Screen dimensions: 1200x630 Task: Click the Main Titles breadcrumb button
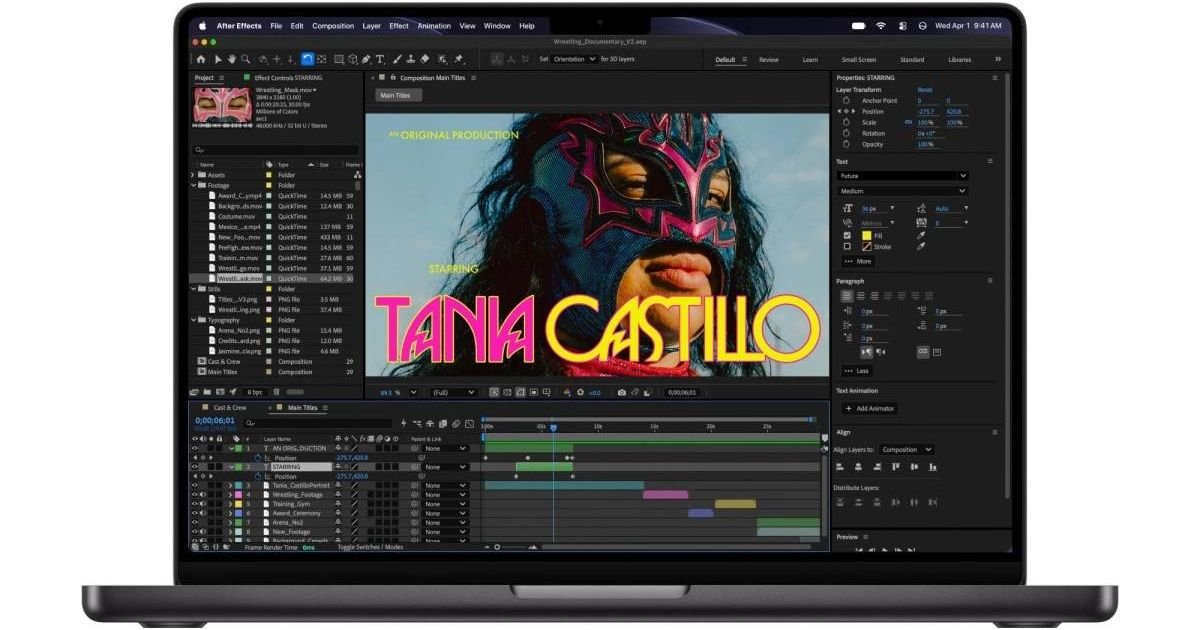(x=397, y=96)
